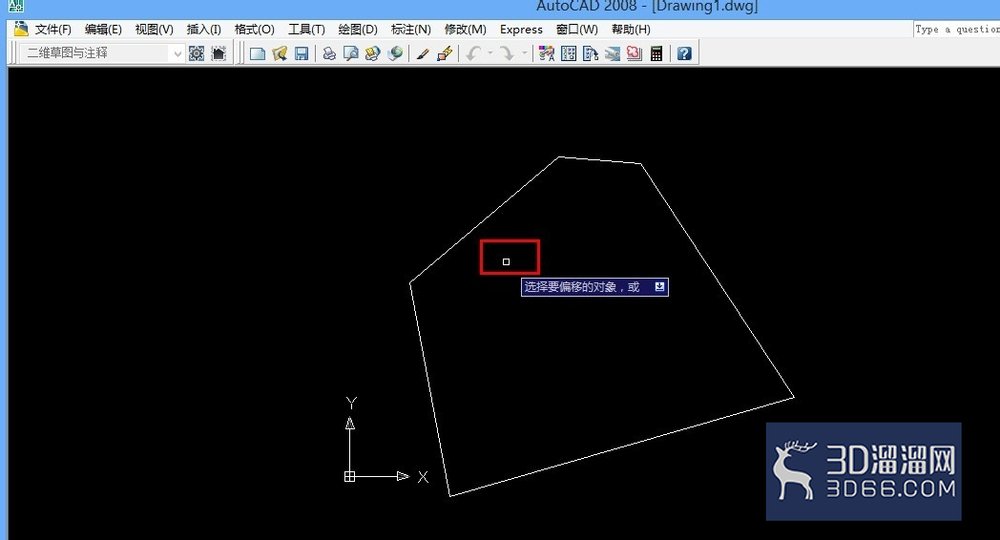The width and height of the screenshot is (1000, 540).
Task: Open the Properties palette icon
Action: 546,54
